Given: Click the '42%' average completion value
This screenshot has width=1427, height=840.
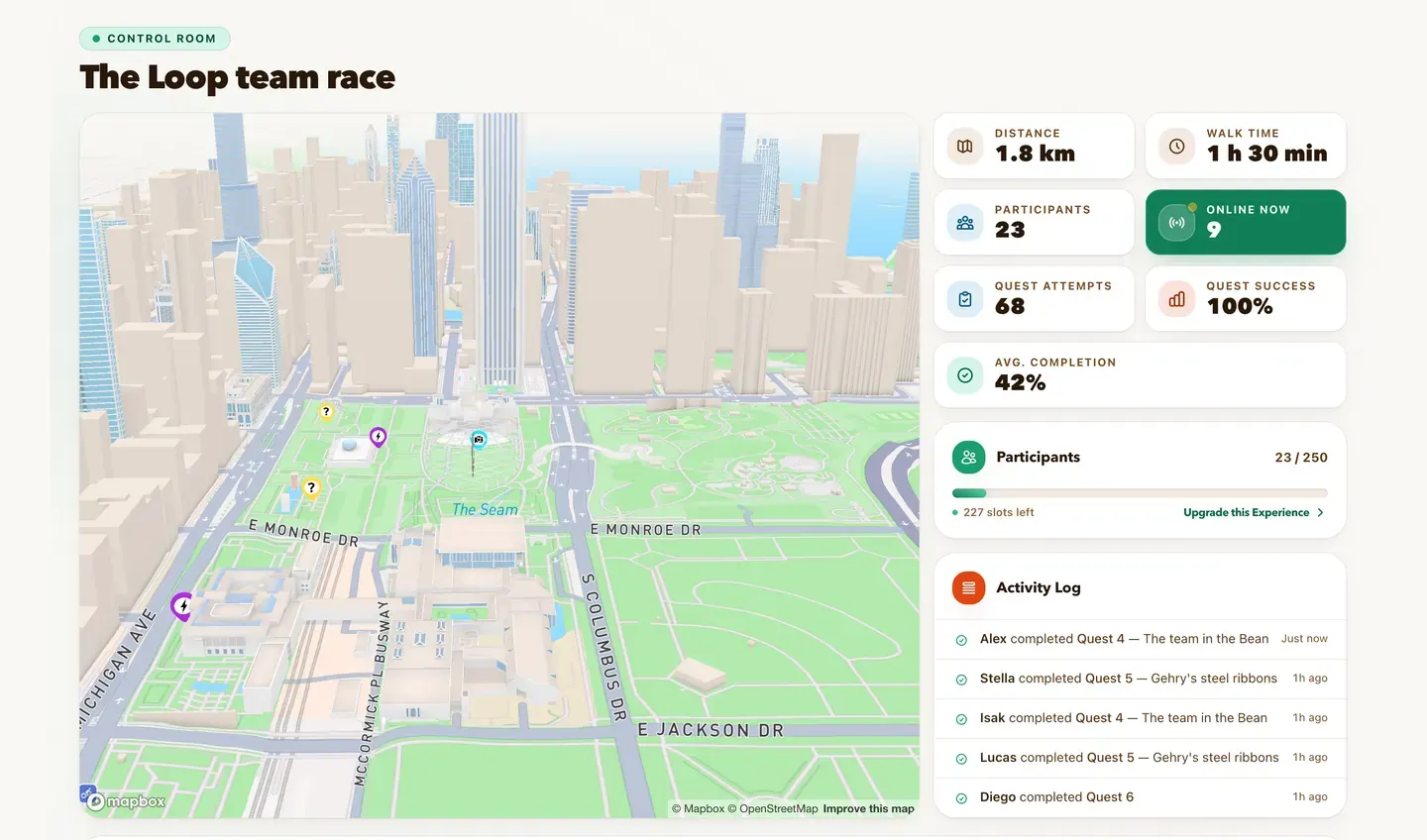Looking at the screenshot, I should (x=1020, y=382).
